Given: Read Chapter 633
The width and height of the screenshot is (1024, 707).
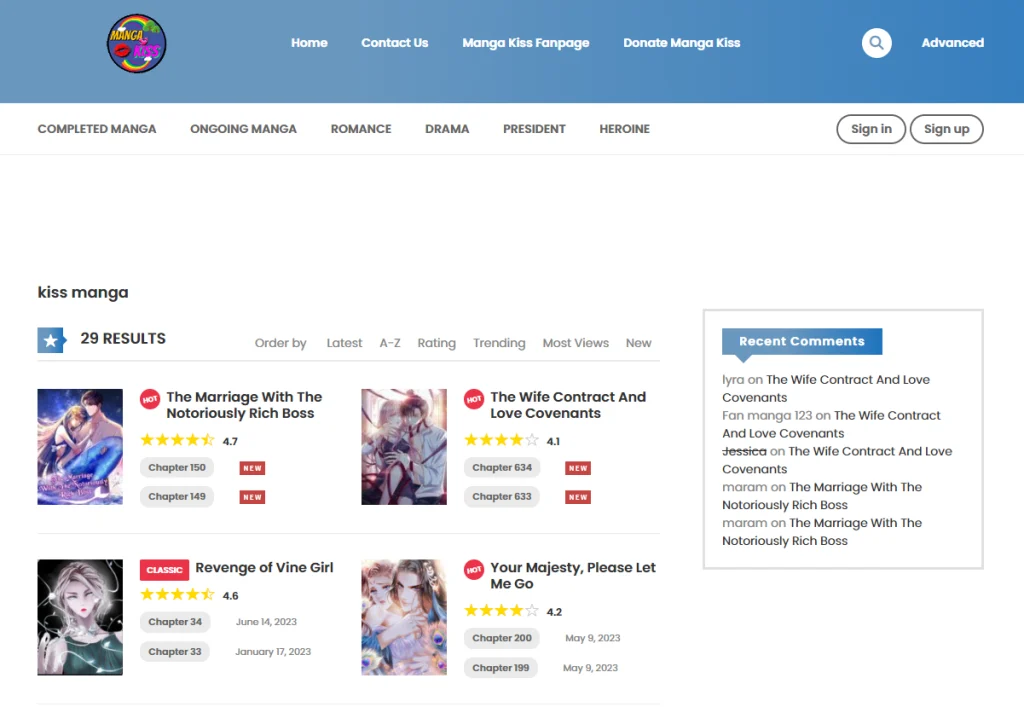Looking at the screenshot, I should coord(502,497).
